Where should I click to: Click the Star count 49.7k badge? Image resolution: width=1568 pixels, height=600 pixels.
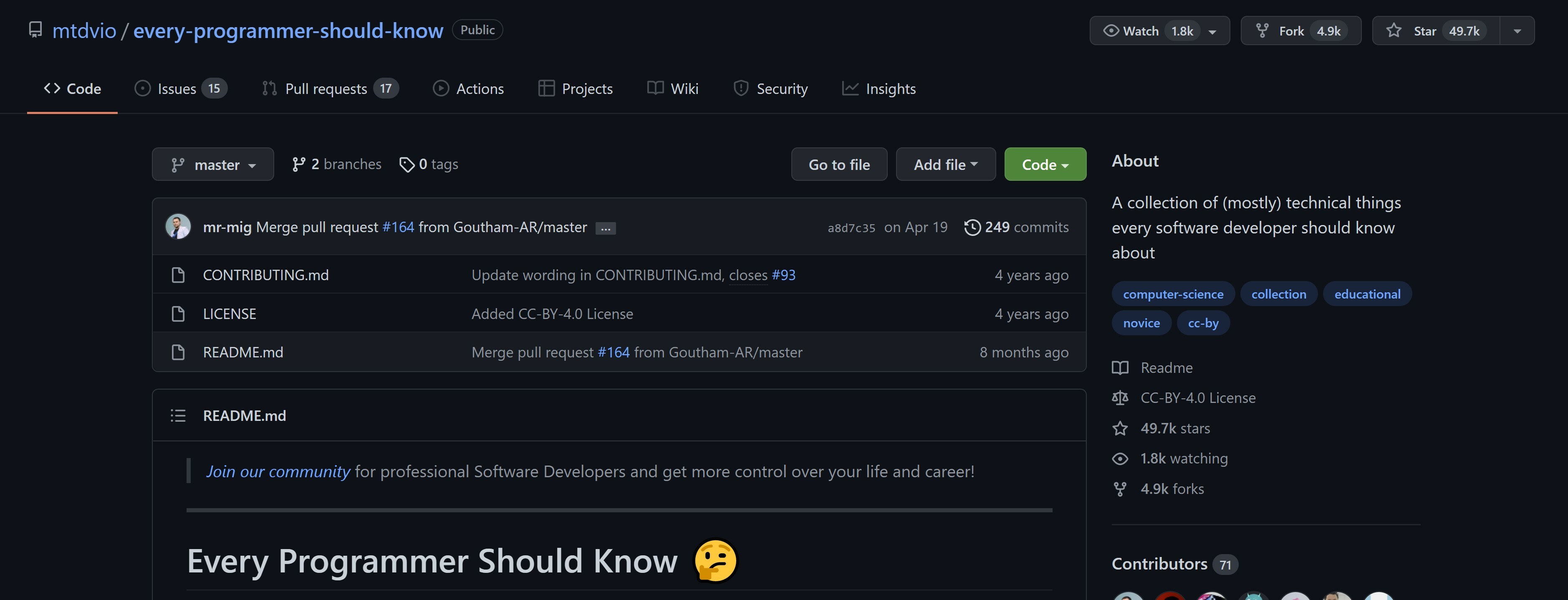click(1464, 31)
